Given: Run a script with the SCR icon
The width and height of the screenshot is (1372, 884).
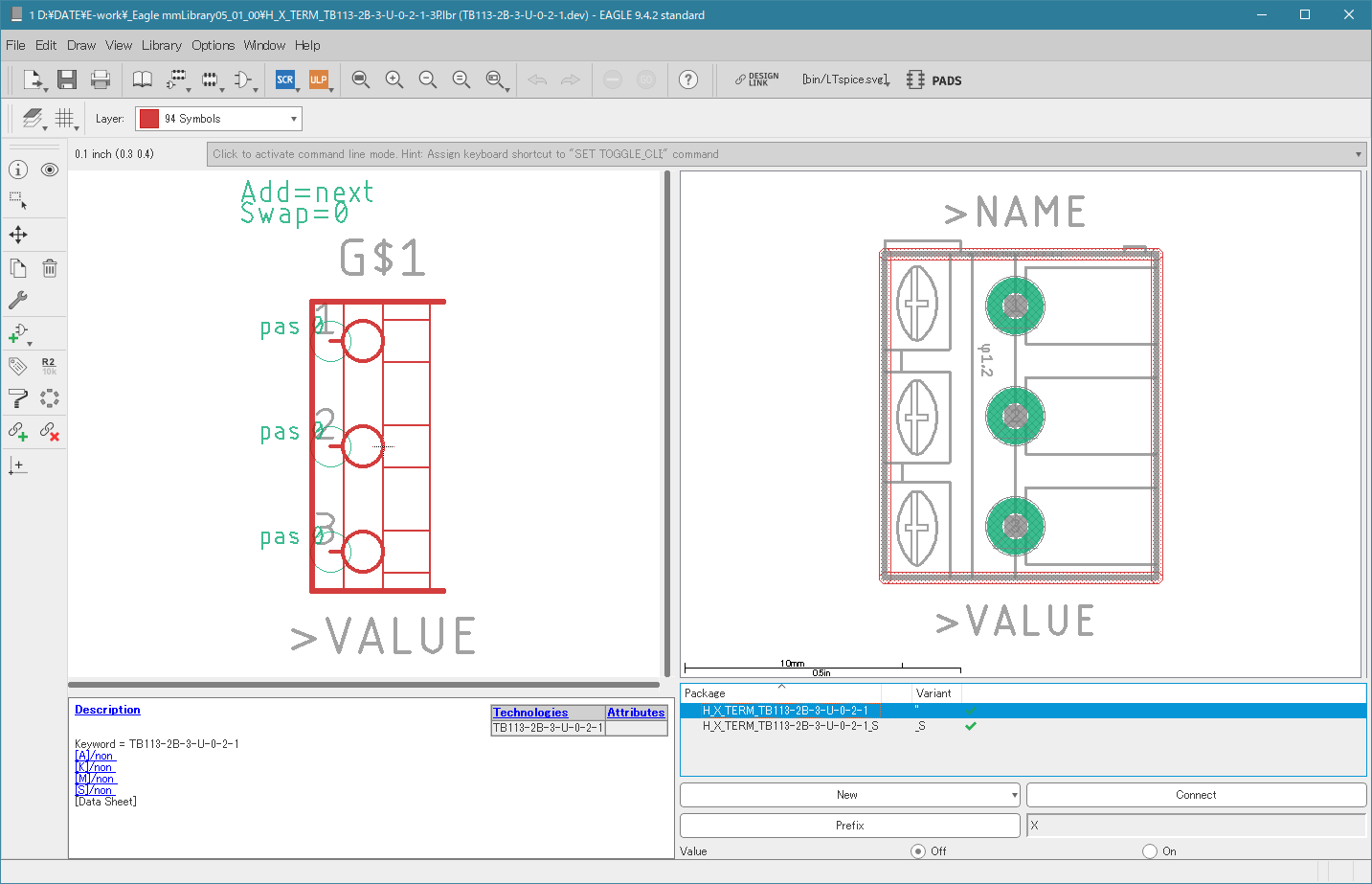Looking at the screenshot, I should click(285, 79).
